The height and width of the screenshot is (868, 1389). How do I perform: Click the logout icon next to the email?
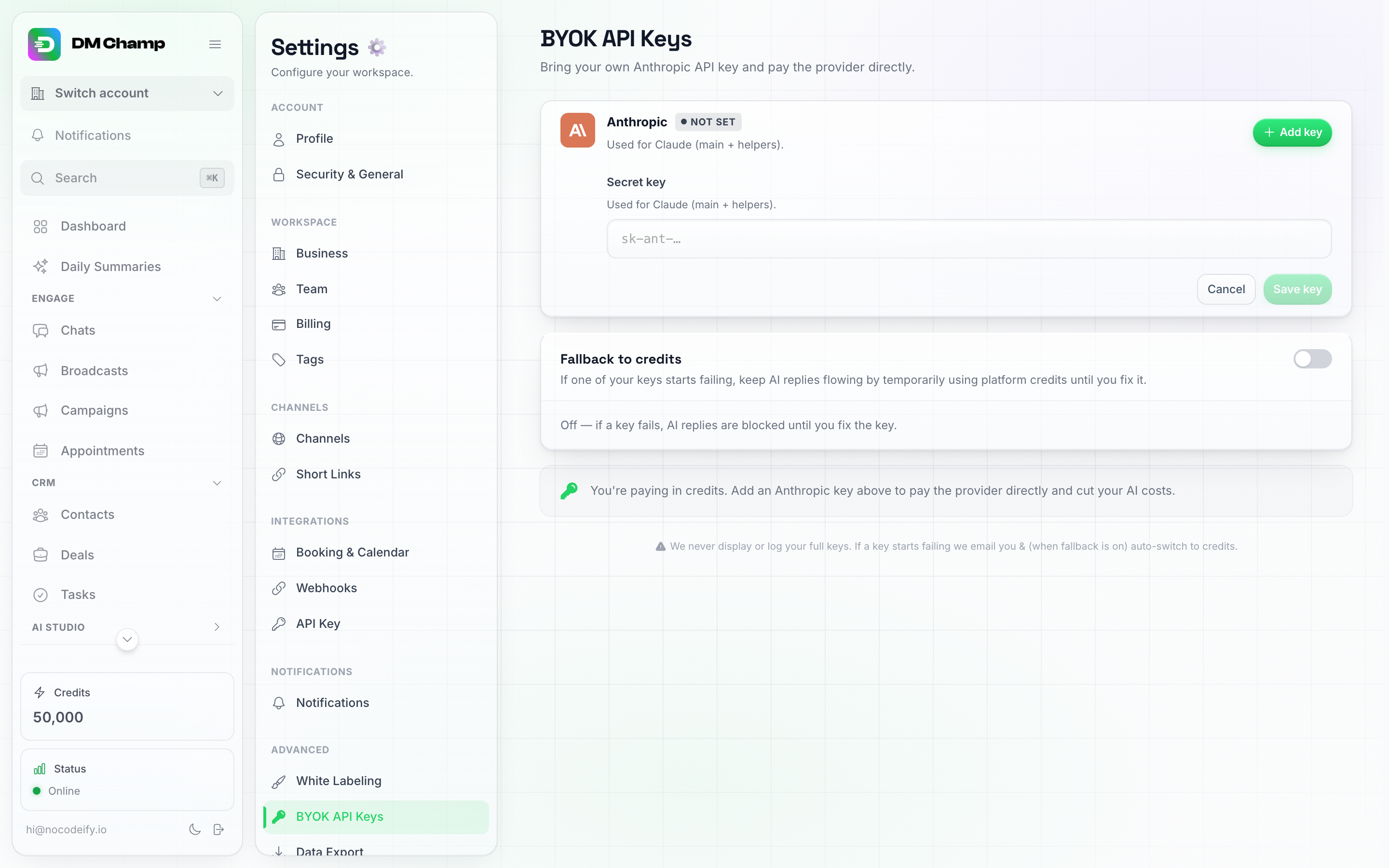[x=218, y=829]
